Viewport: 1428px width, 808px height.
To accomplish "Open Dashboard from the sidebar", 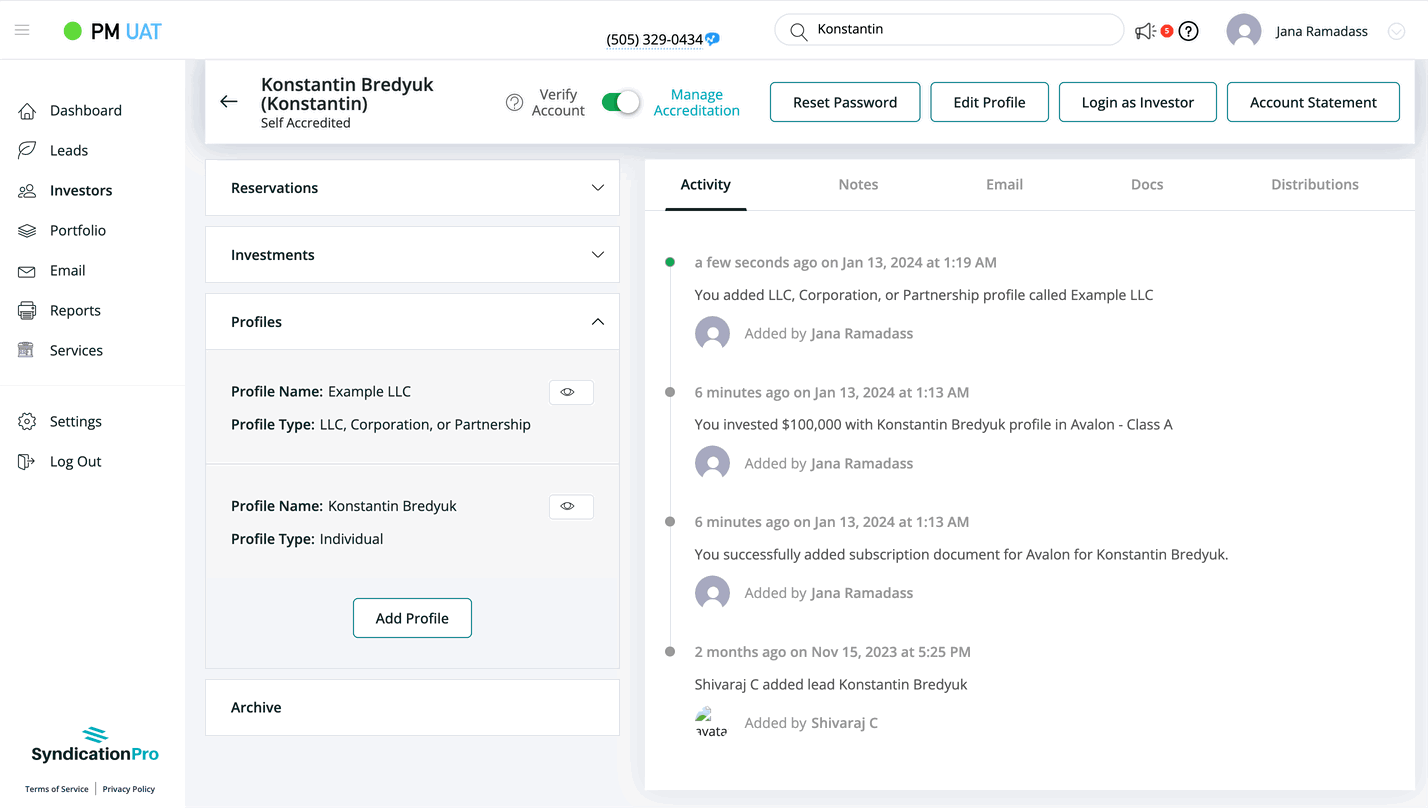I will (85, 111).
